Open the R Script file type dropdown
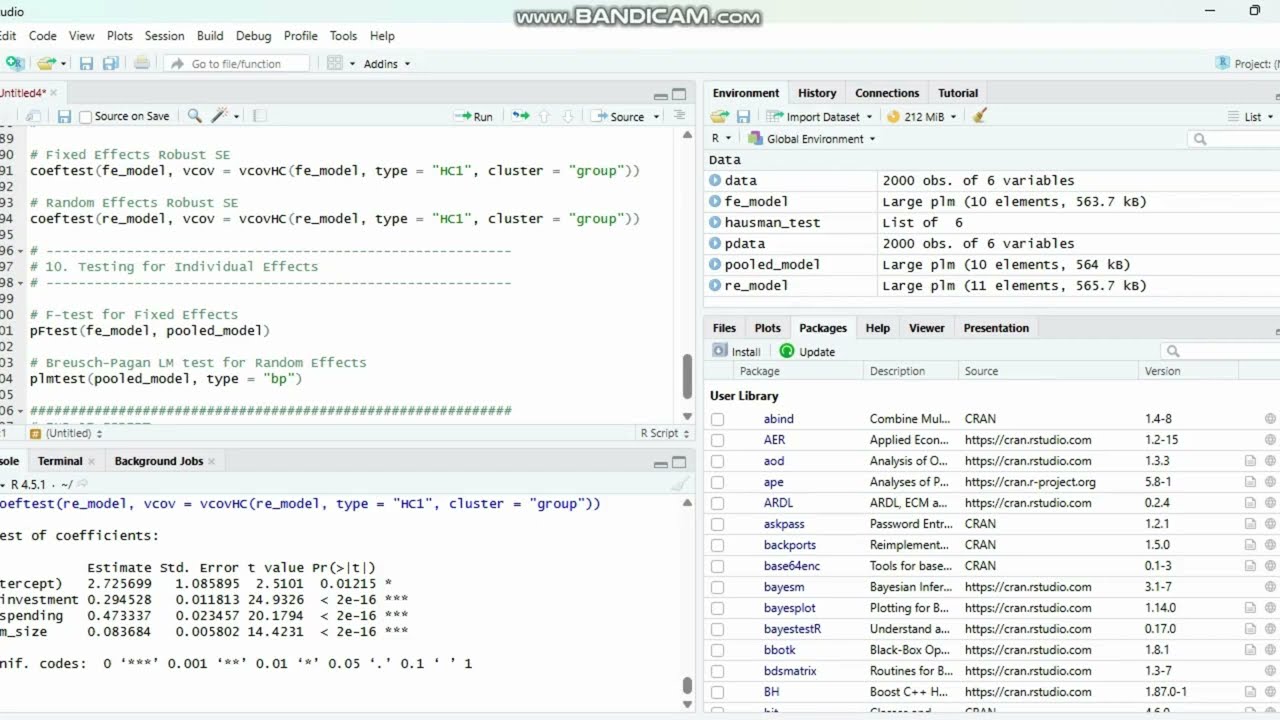 665,433
